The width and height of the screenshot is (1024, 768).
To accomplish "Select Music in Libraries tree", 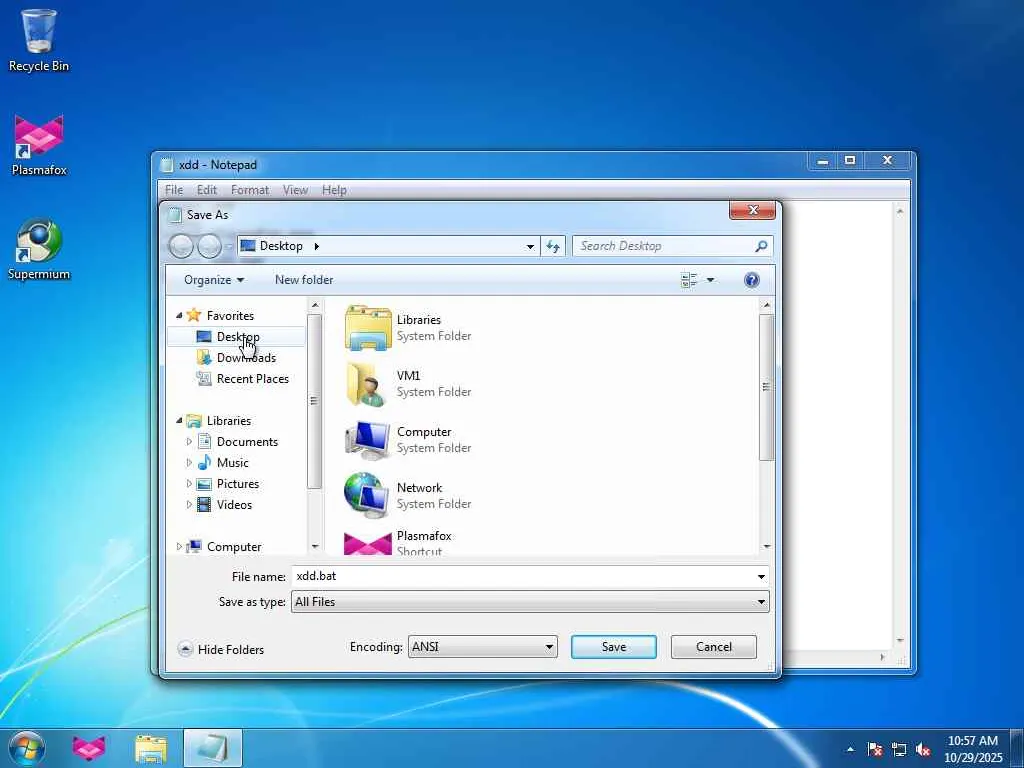I will tap(232, 463).
